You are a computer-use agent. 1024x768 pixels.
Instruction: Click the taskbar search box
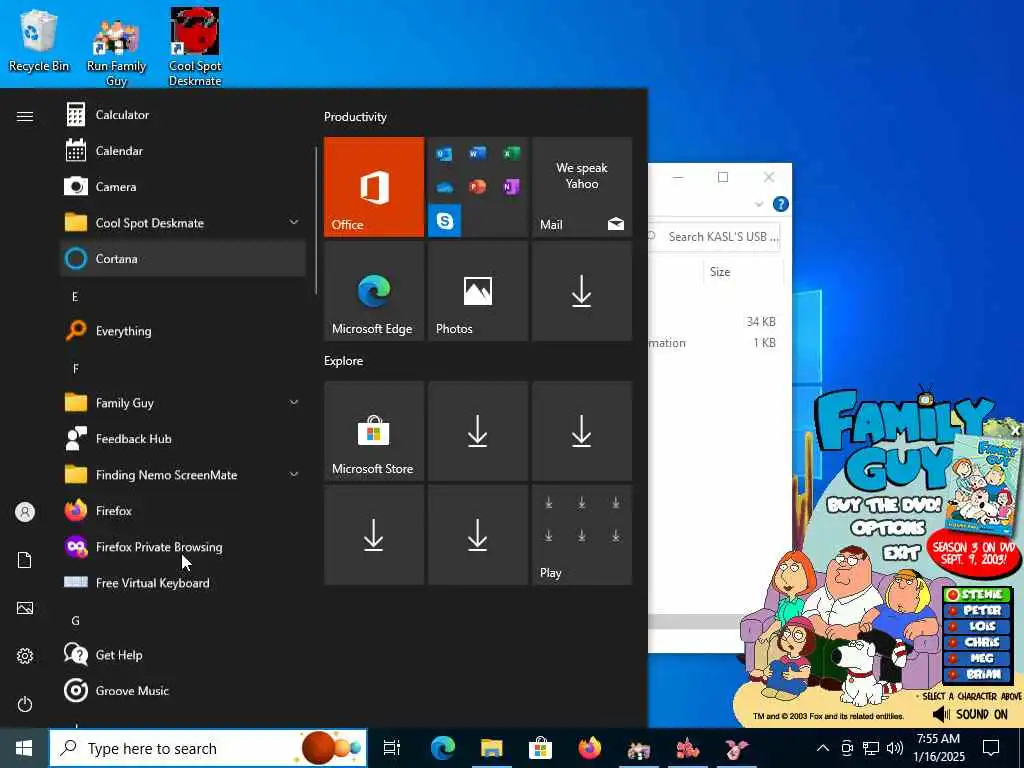(x=208, y=748)
